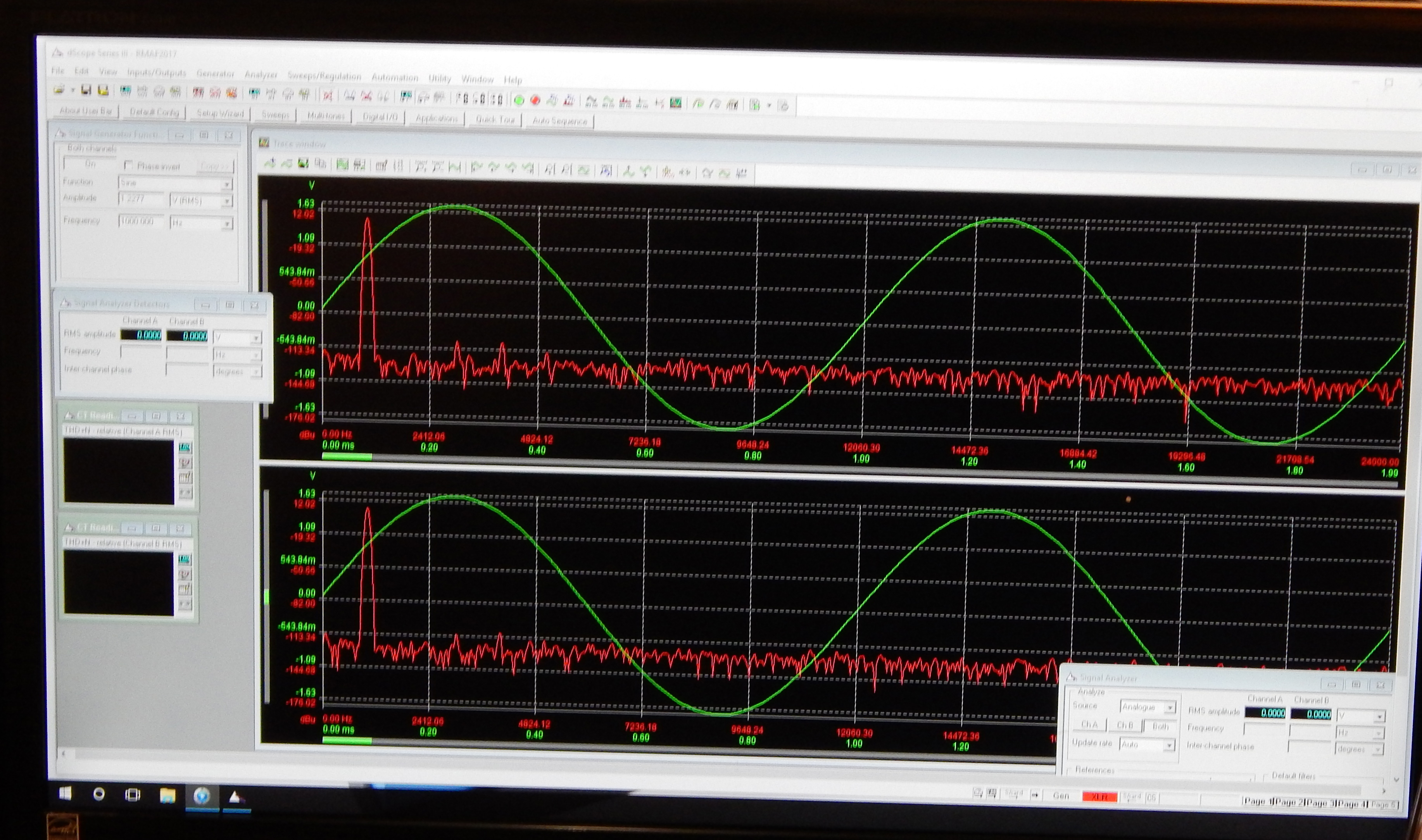Click the arrow icon next to Gen in status bar
1422x840 pixels.
[x=1035, y=795]
